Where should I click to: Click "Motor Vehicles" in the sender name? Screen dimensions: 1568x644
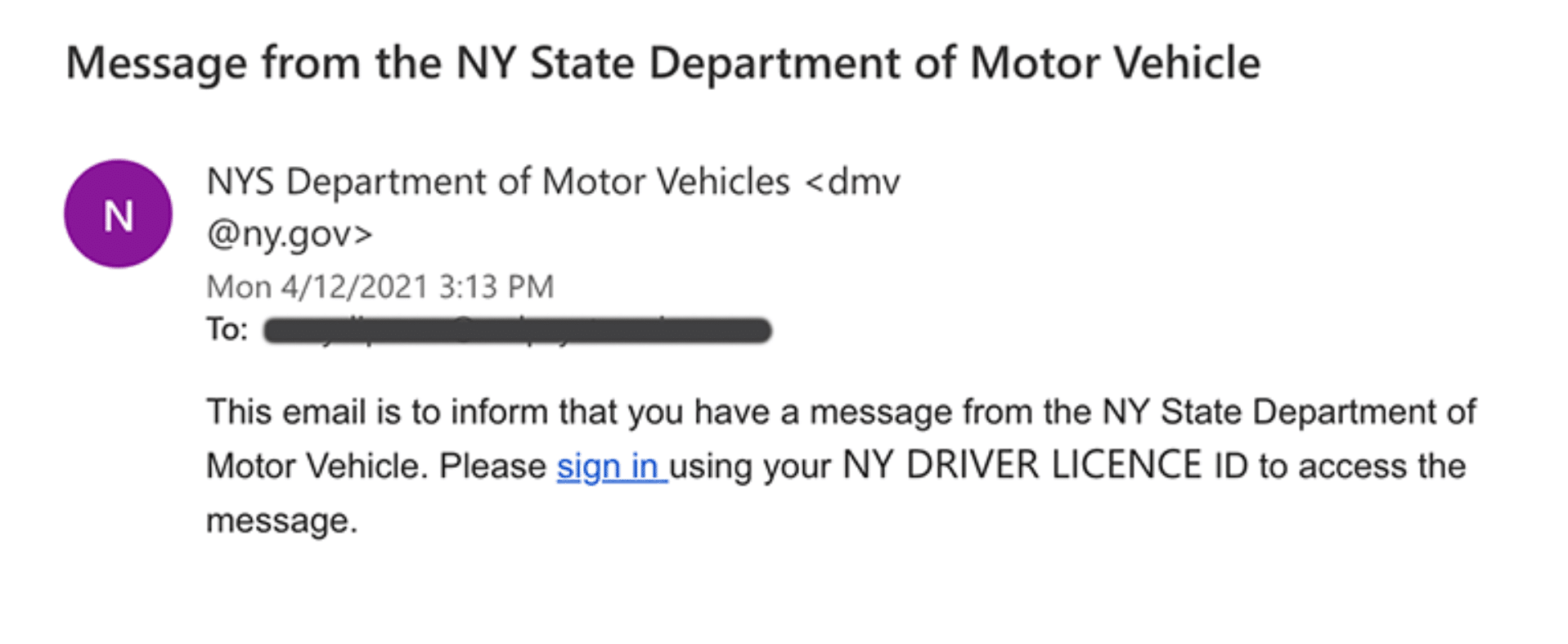666,182
